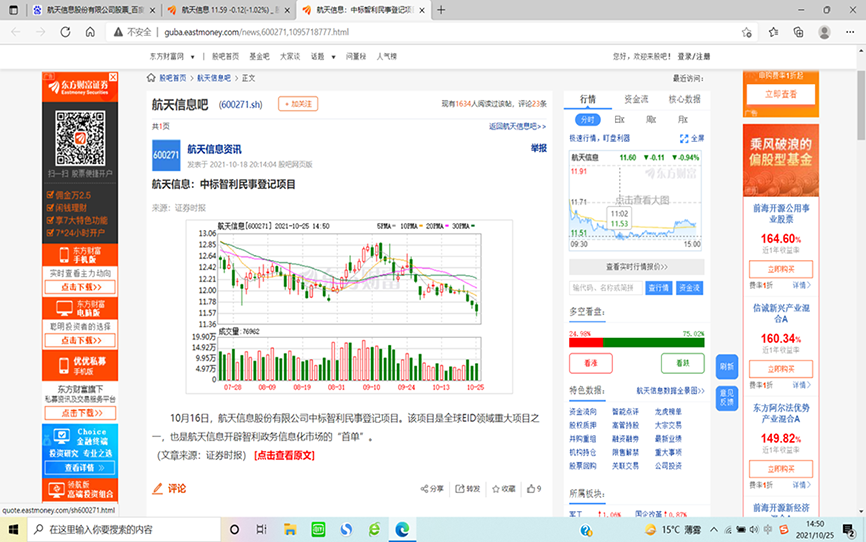The width and height of the screenshot is (866, 542).
Task: Open browser favorites list icon
Action: 773,32
